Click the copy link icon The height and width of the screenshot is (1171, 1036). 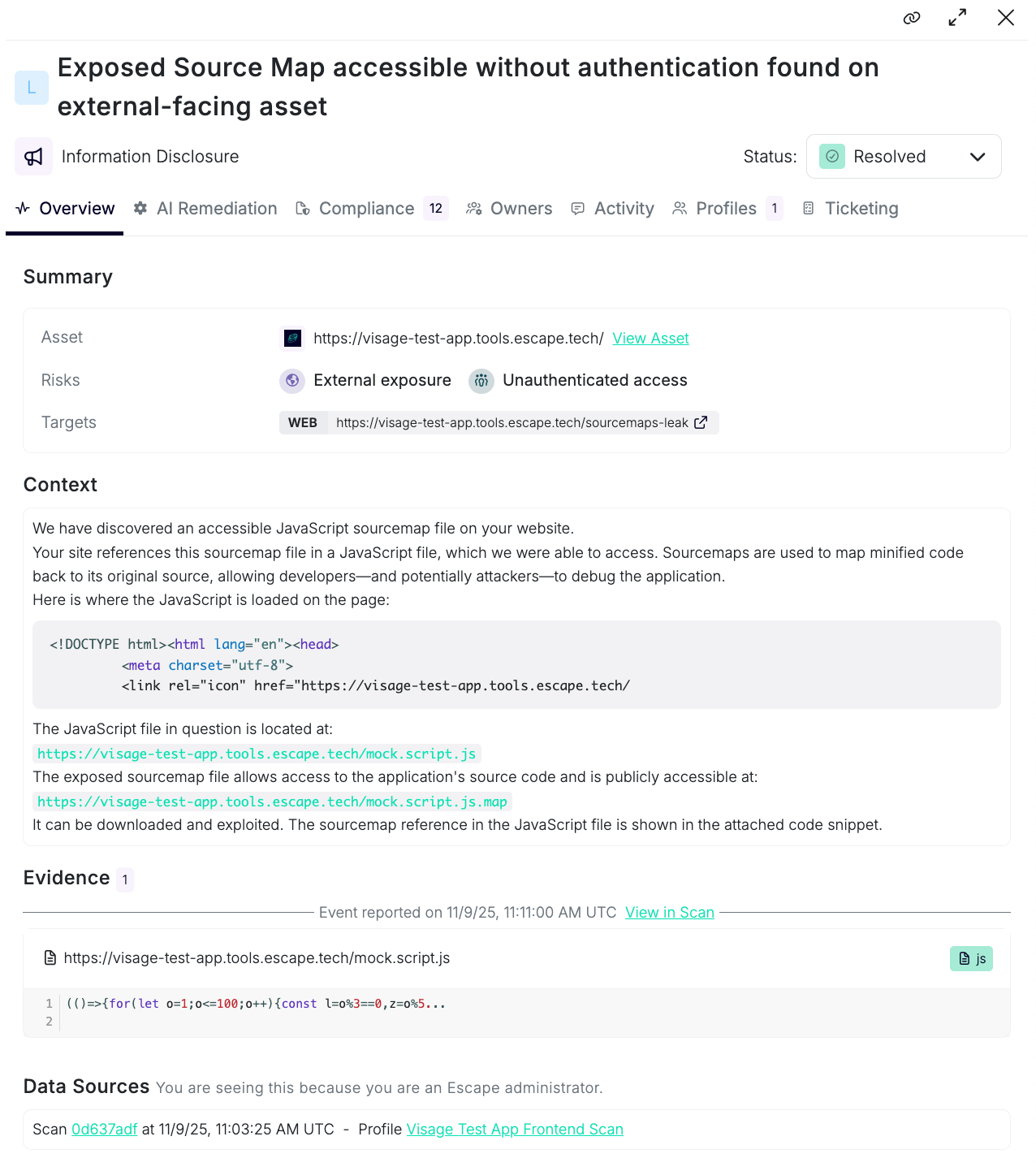click(x=912, y=18)
